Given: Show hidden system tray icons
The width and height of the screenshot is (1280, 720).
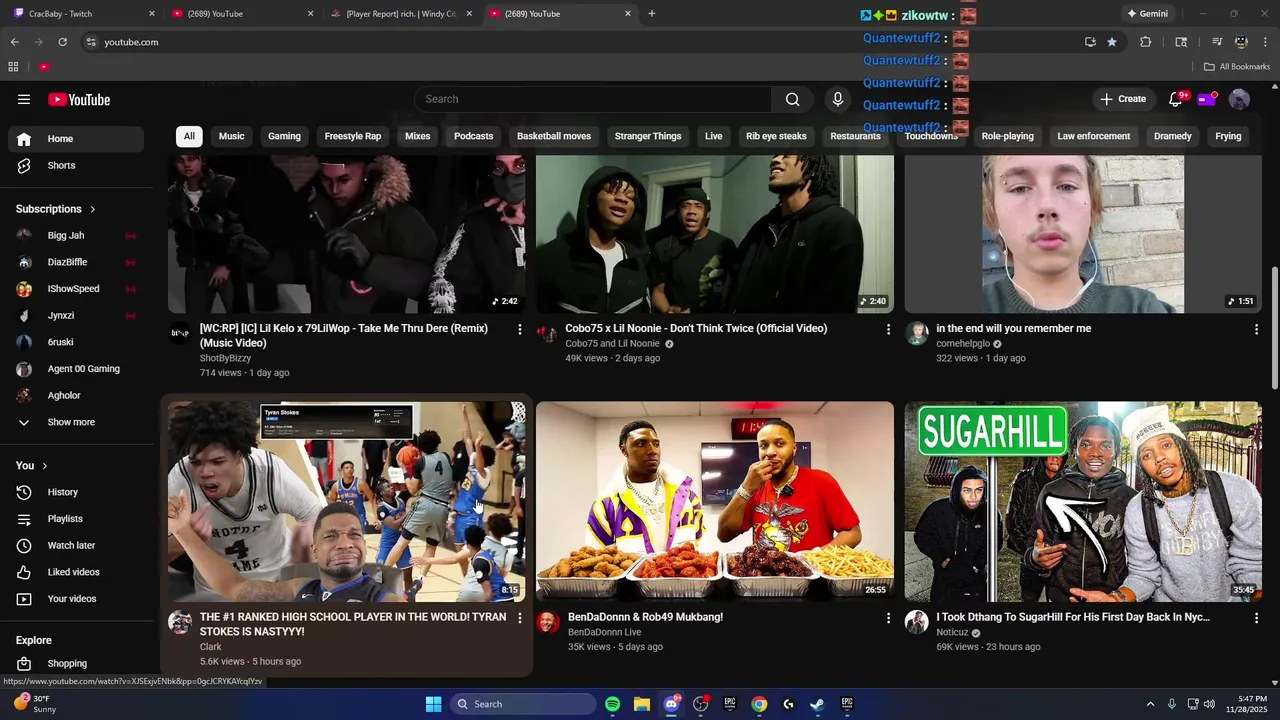Looking at the screenshot, I should pos(1150,704).
